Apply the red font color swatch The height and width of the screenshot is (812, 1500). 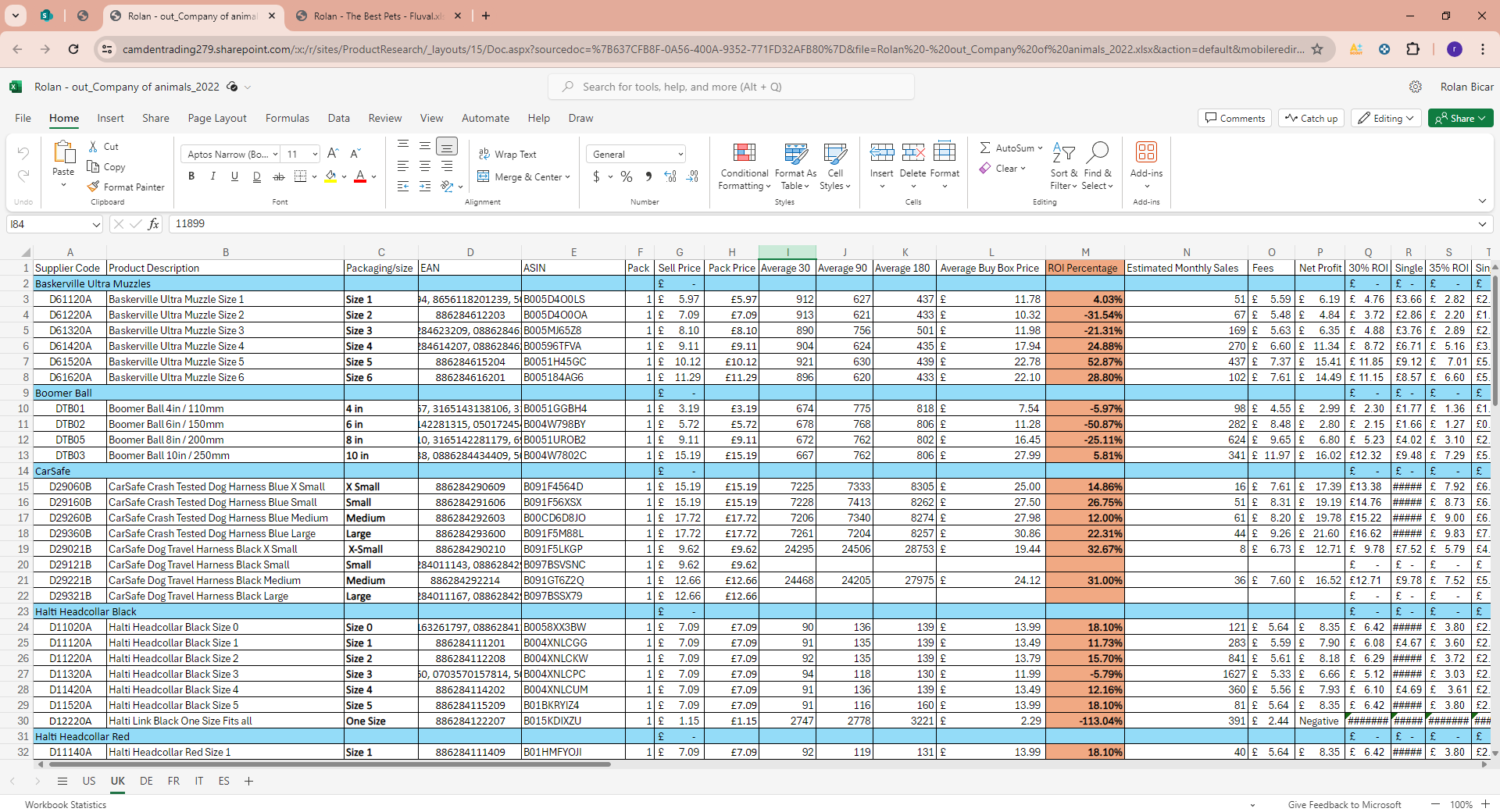[360, 177]
